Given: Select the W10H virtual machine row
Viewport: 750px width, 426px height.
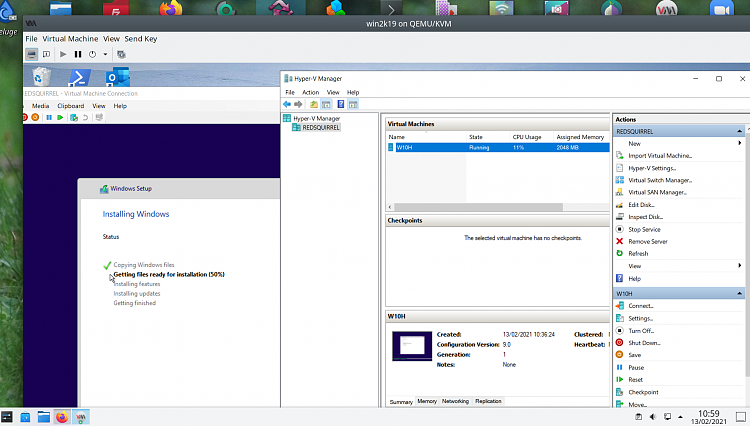Looking at the screenshot, I should coord(498,148).
